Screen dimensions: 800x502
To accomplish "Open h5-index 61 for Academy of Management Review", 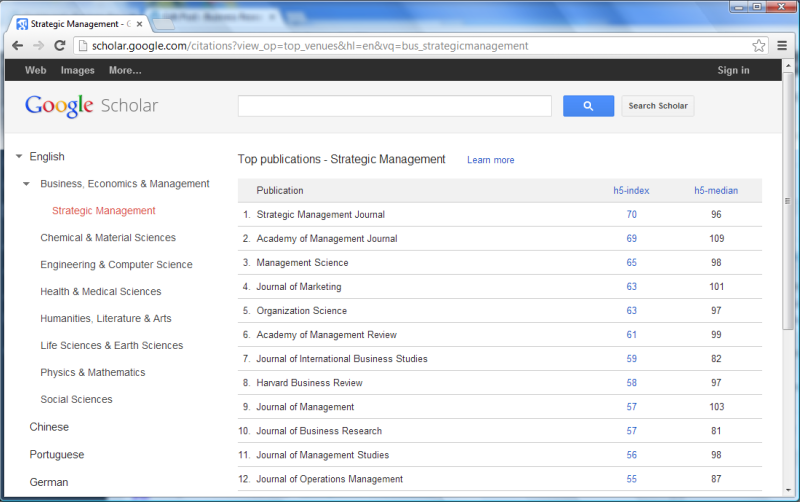I will [x=632, y=335].
